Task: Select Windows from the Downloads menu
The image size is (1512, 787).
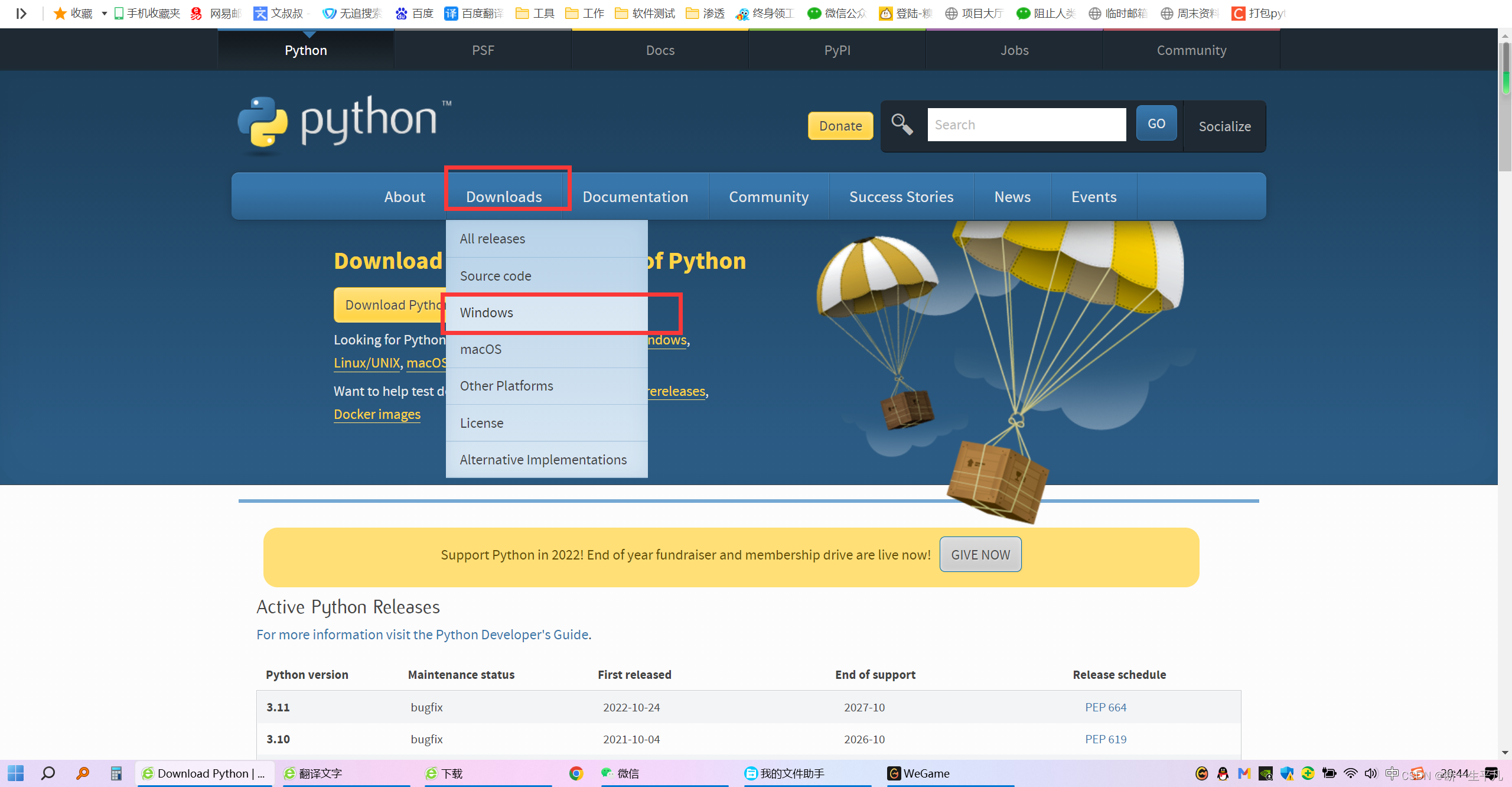Action: (487, 313)
